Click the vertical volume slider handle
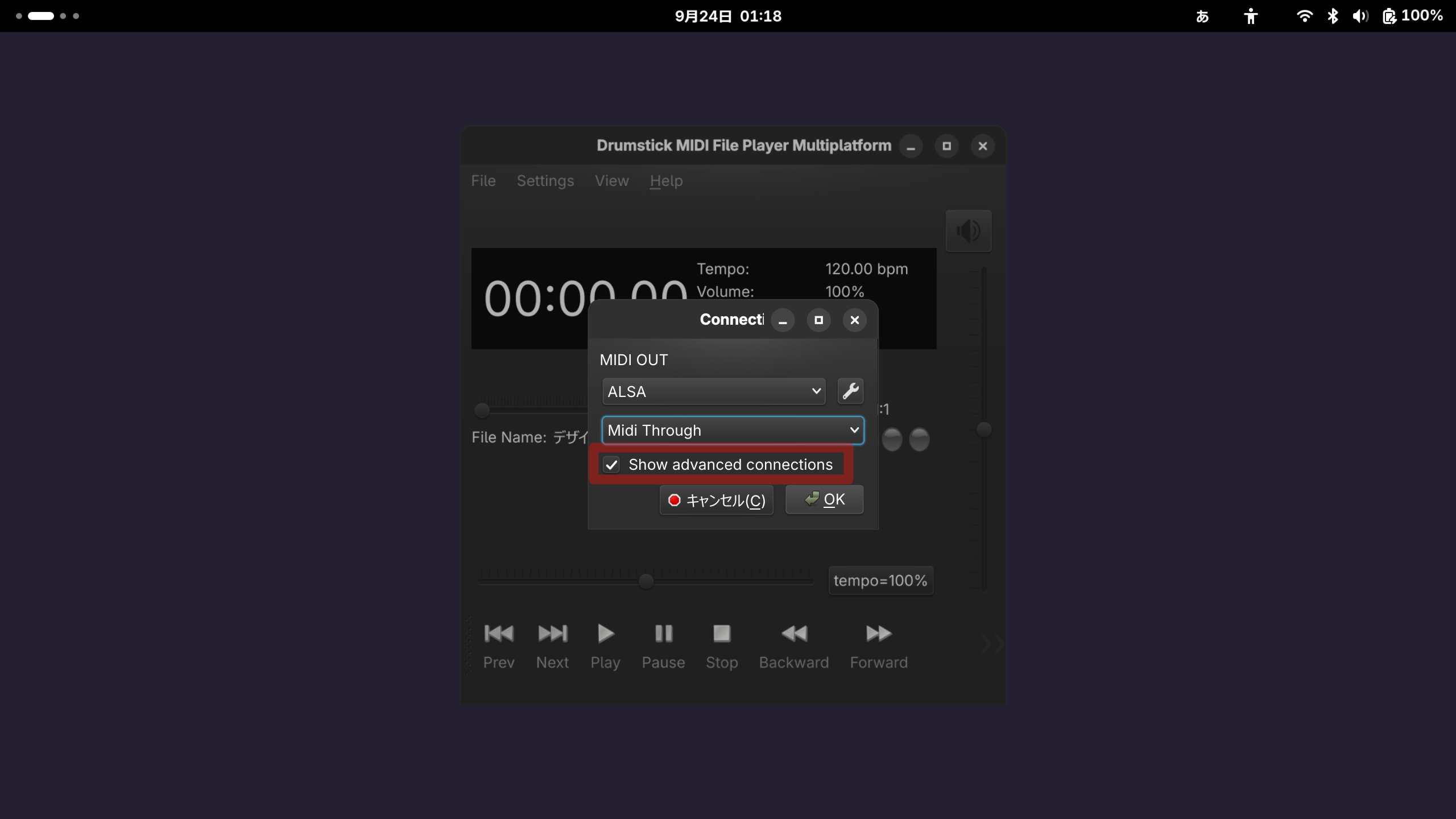The image size is (1456, 819). coord(983,429)
